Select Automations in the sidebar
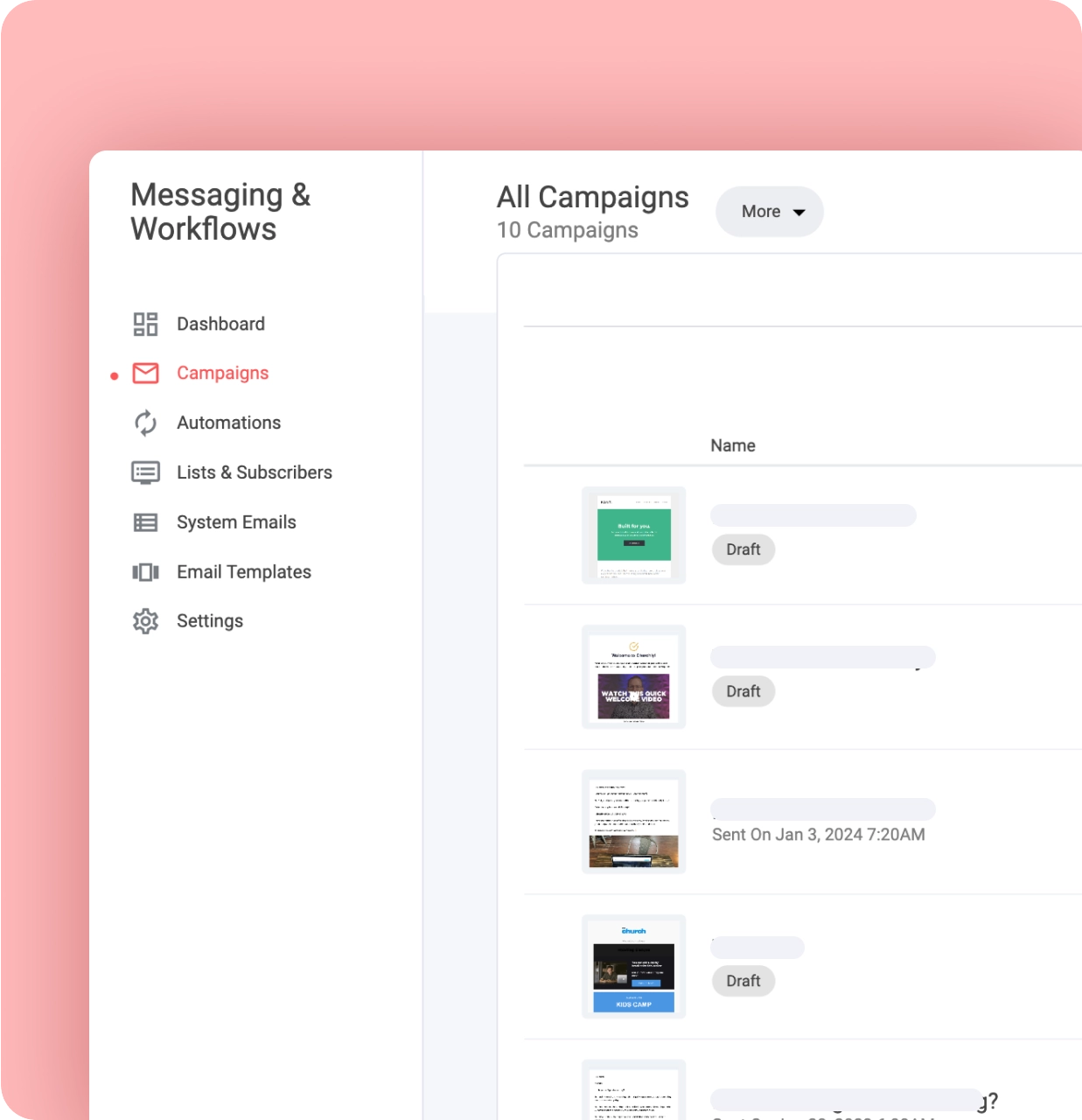The image size is (1082, 1120). click(x=228, y=423)
